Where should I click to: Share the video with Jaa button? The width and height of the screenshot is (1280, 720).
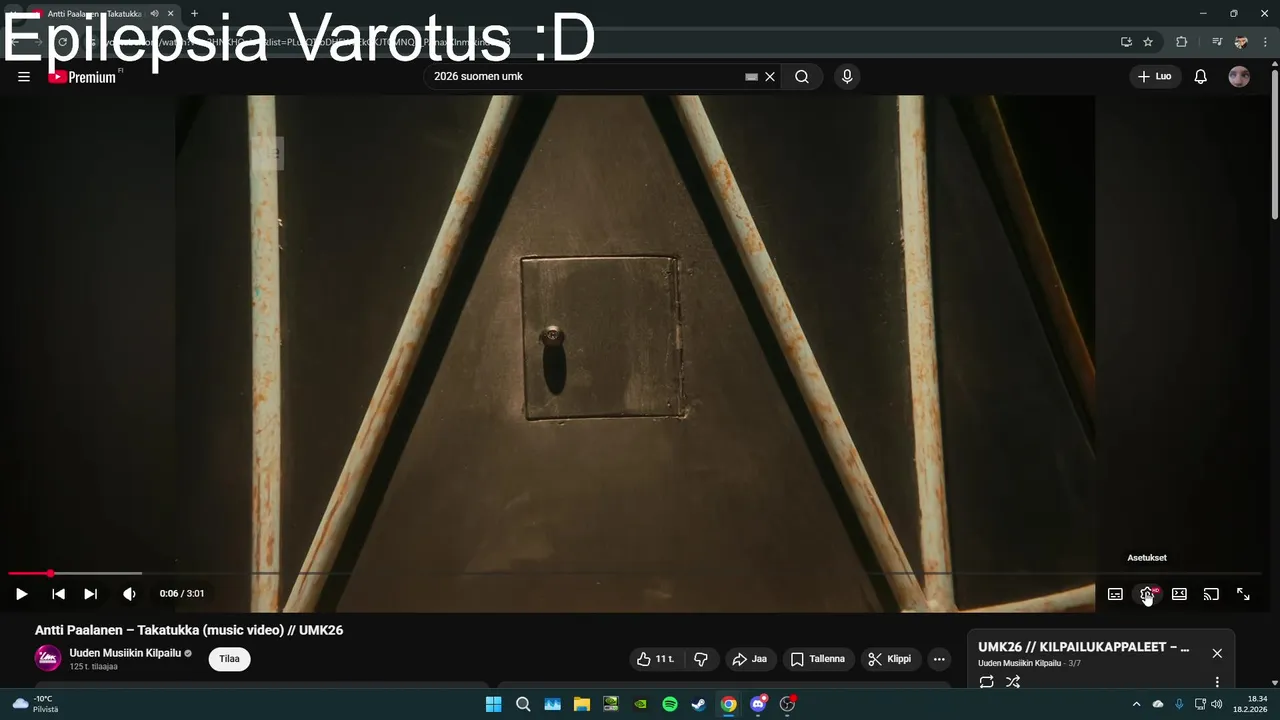coord(750,659)
